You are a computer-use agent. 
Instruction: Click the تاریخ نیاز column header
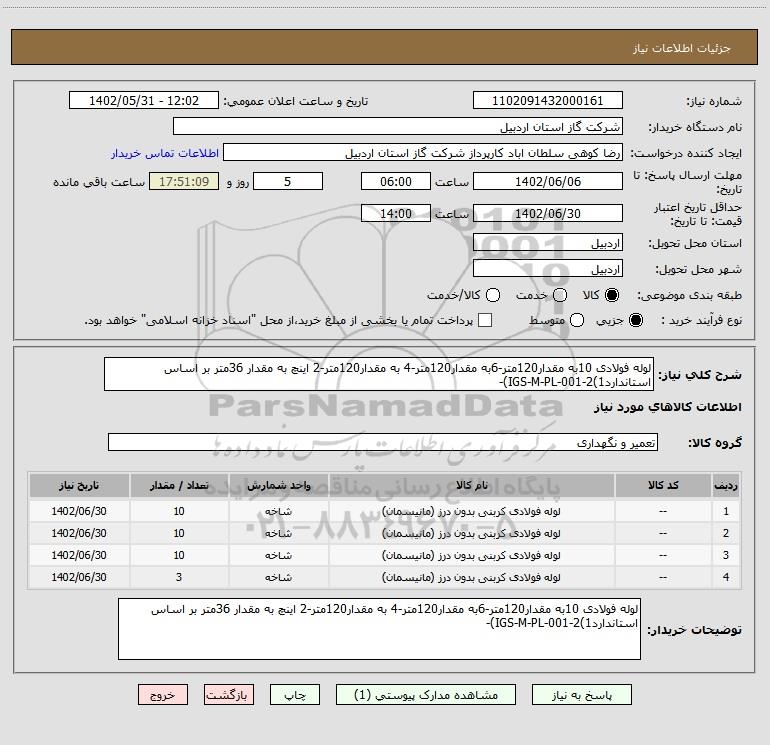[79, 485]
